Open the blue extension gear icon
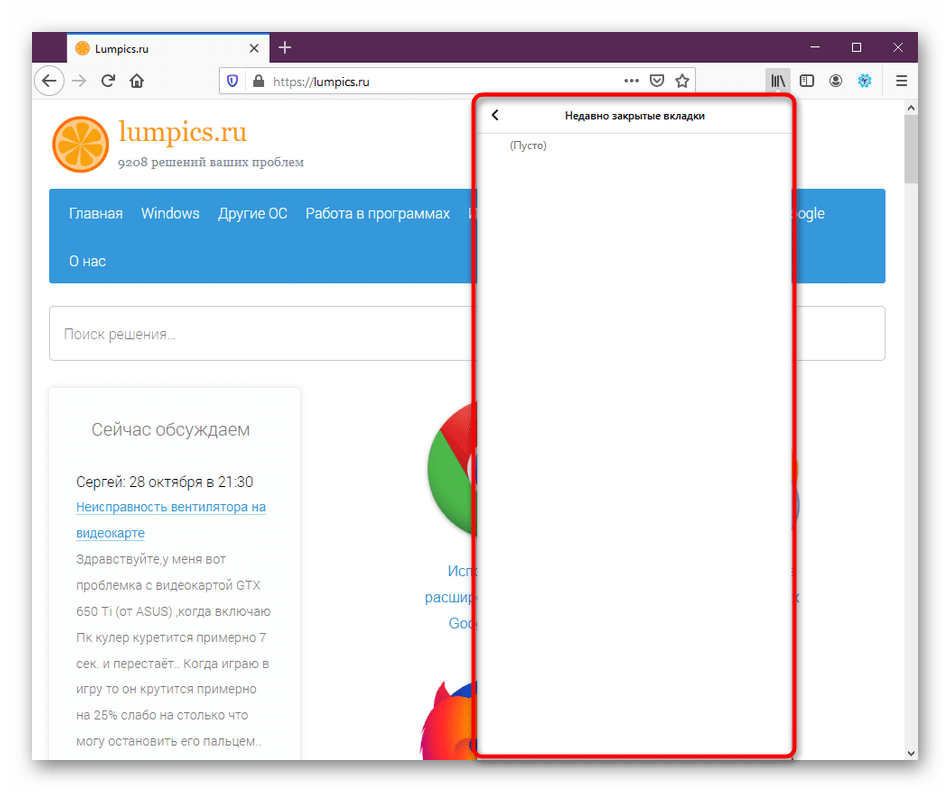Image resolution: width=950 pixels, height=792 pixels. click(865, 81)
